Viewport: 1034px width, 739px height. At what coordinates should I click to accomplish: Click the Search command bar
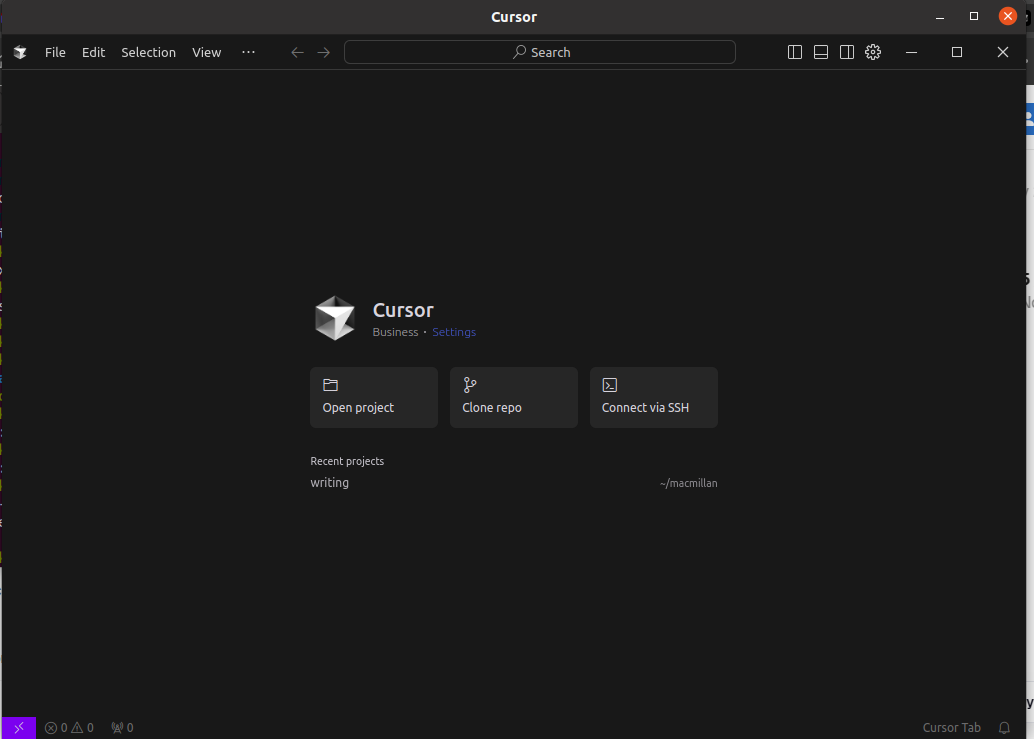tap(539, 52)
